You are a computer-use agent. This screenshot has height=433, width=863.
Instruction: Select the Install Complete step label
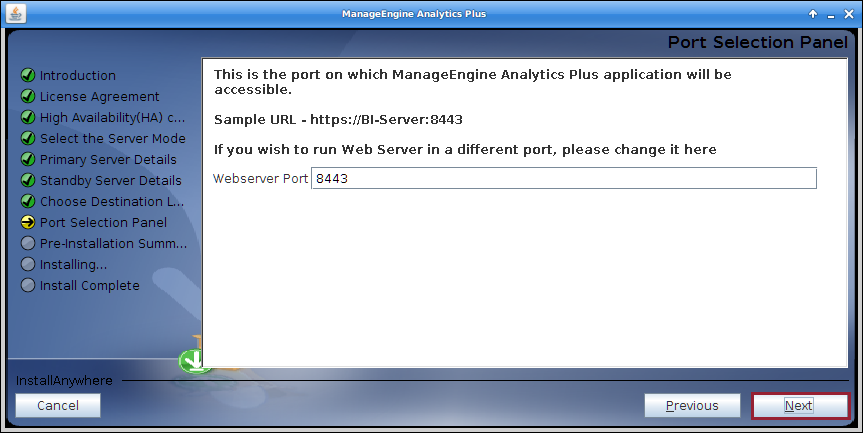90,286
